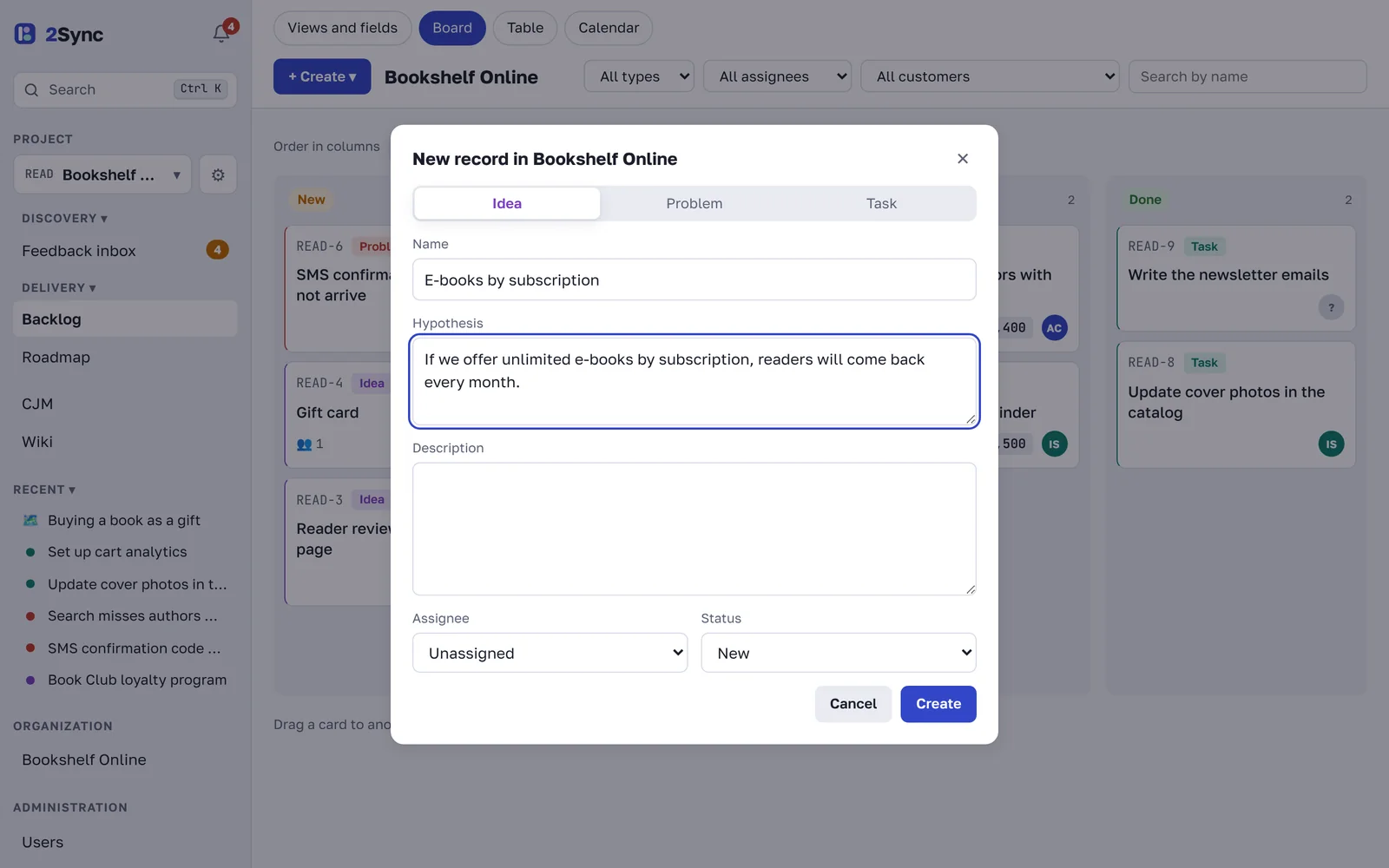Select the Idea record type
This screenshot has height=868, width=1389.
507,203
